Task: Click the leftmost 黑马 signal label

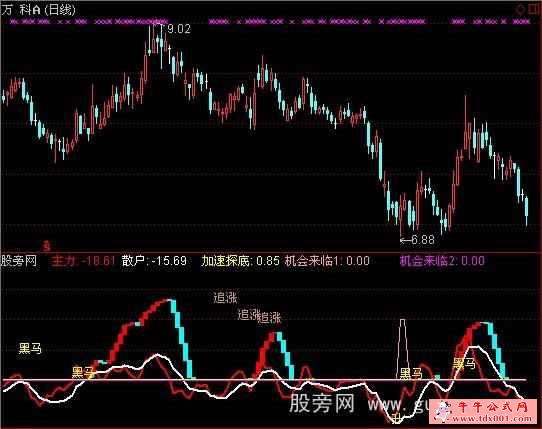Action: 30,348
